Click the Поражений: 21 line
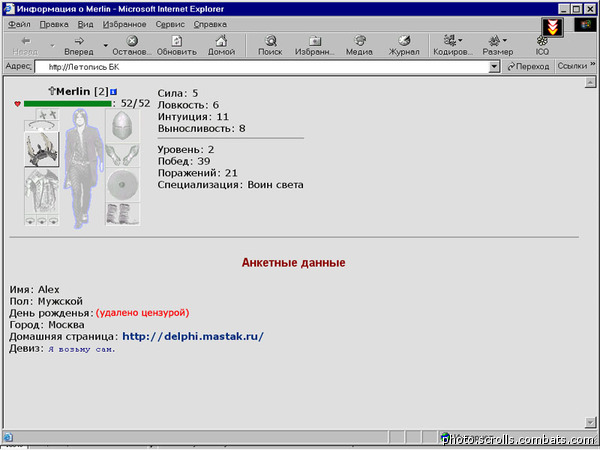The width and height of the screenshot is (600, 450). tap(197, 173)
